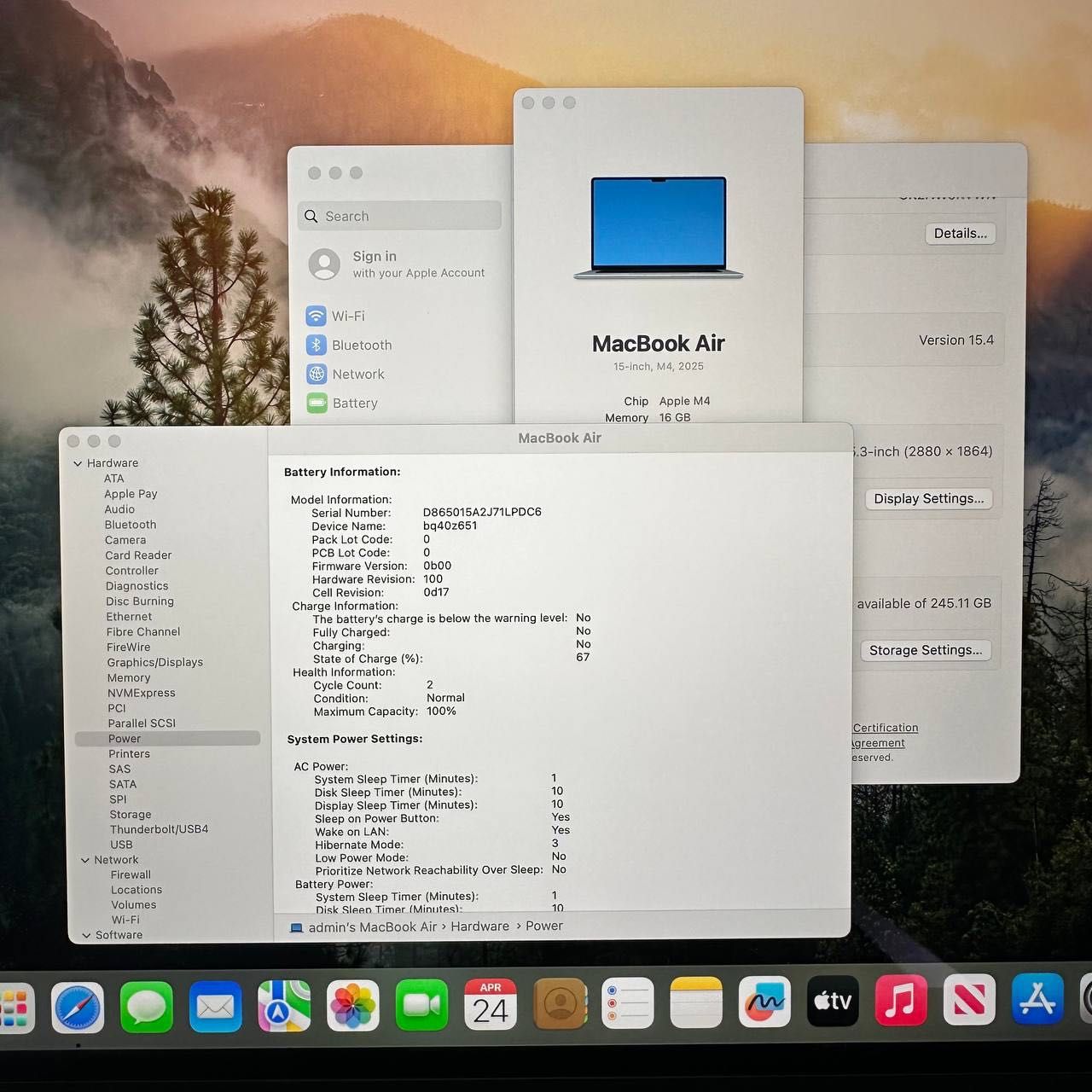The image size is (1092, 1092).
Task: Select NVMExpress in Hardware list
Action: click(141, 693)
